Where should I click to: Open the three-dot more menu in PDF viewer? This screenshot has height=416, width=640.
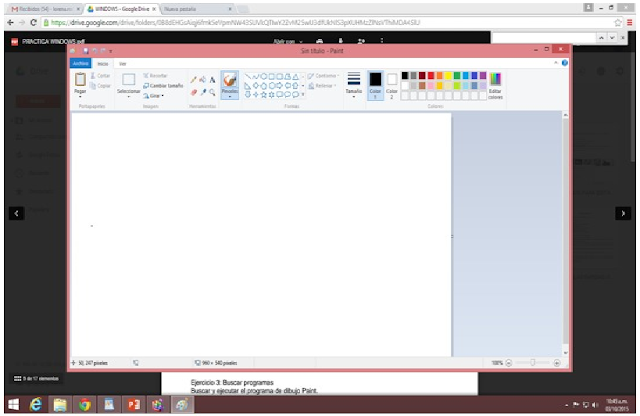pyautogui.click(x=382, y=41)
